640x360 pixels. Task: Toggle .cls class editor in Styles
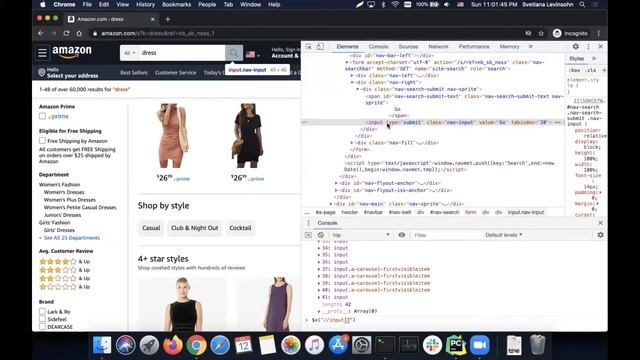591,70
